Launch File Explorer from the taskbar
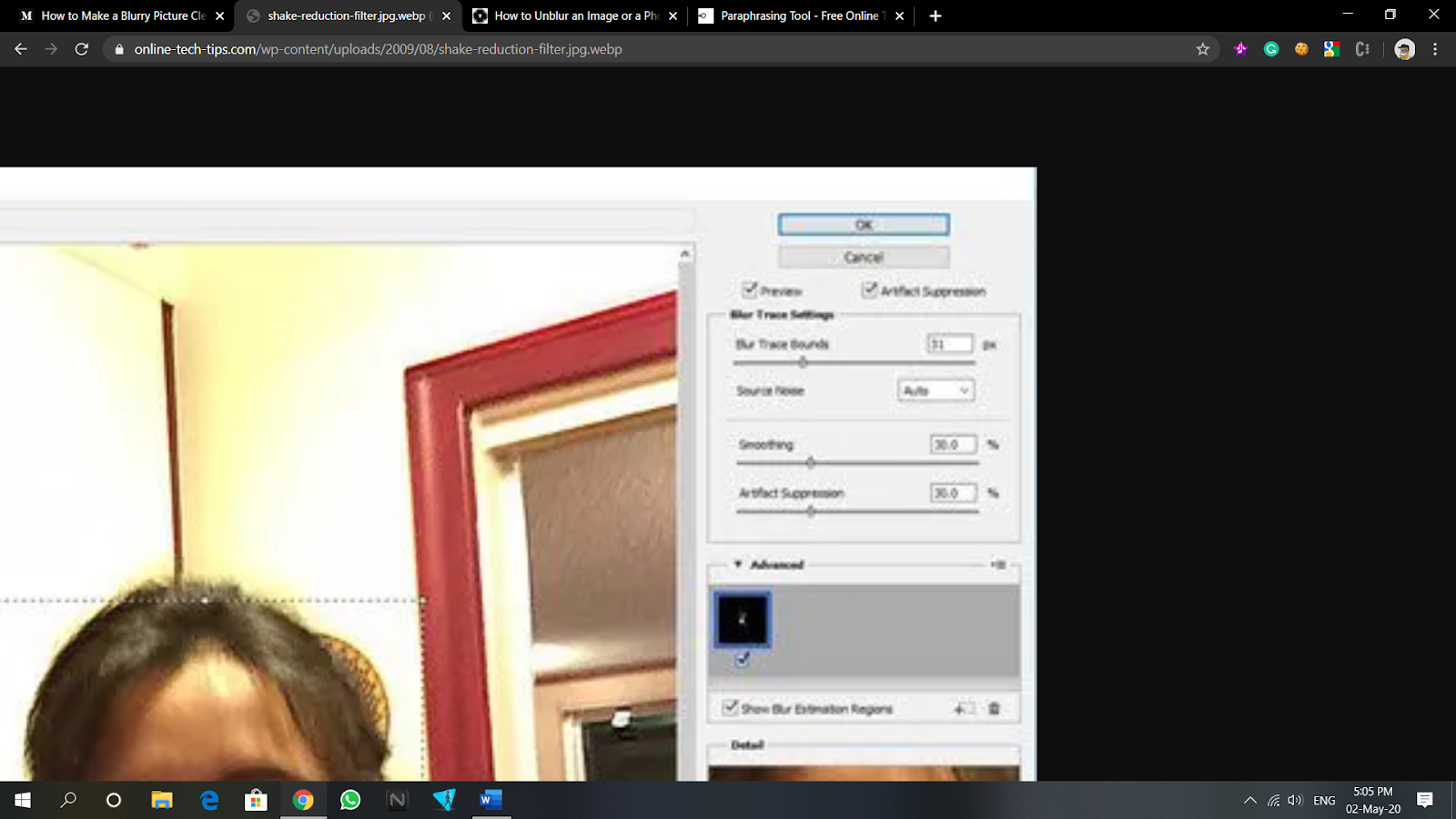1456x819 pixels. coord(162,800)
